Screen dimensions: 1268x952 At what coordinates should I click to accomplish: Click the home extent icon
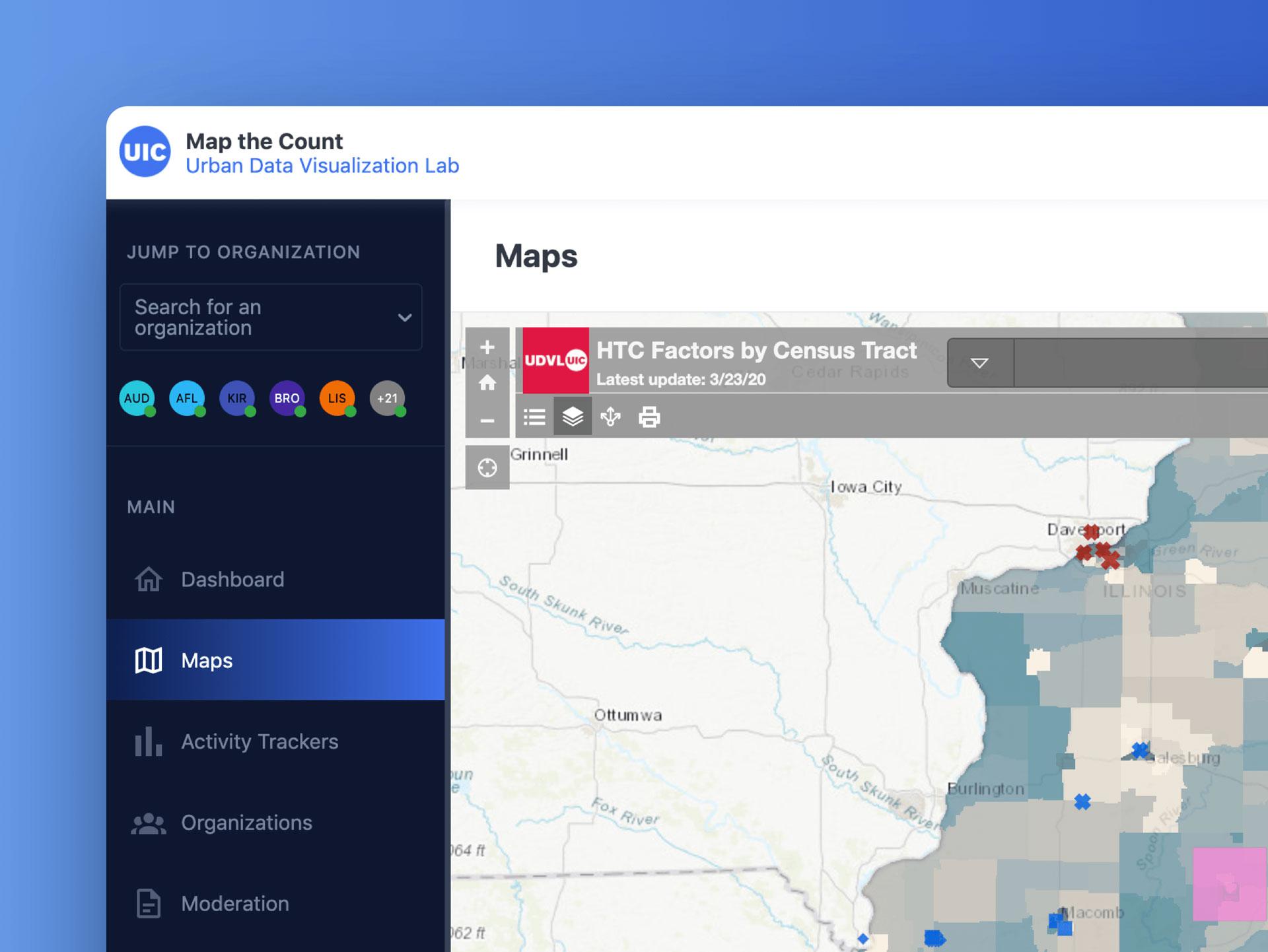click(488, 383)
